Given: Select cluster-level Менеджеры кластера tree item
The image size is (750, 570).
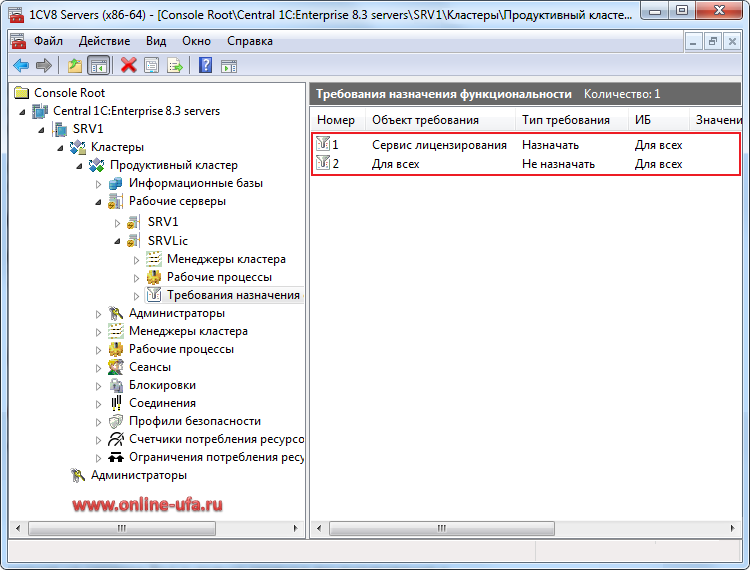Looking at the screenshot, I should (188, 331).
